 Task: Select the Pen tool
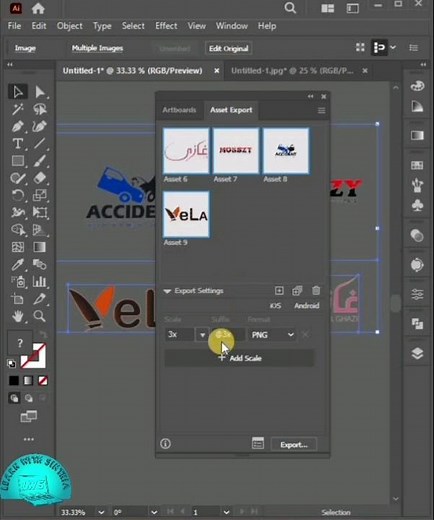click(x=18, y=126)
